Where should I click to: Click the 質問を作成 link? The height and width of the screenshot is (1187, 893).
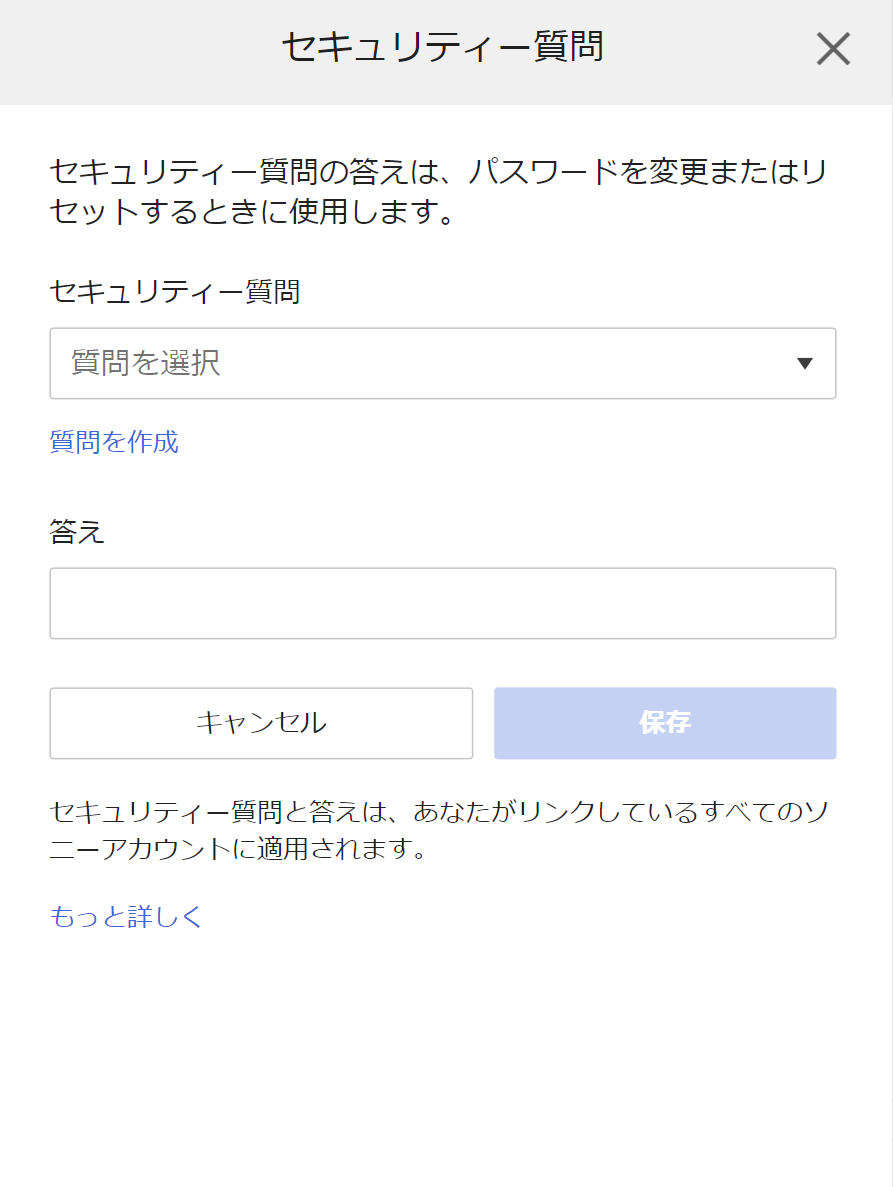click(x=114, y=442)
